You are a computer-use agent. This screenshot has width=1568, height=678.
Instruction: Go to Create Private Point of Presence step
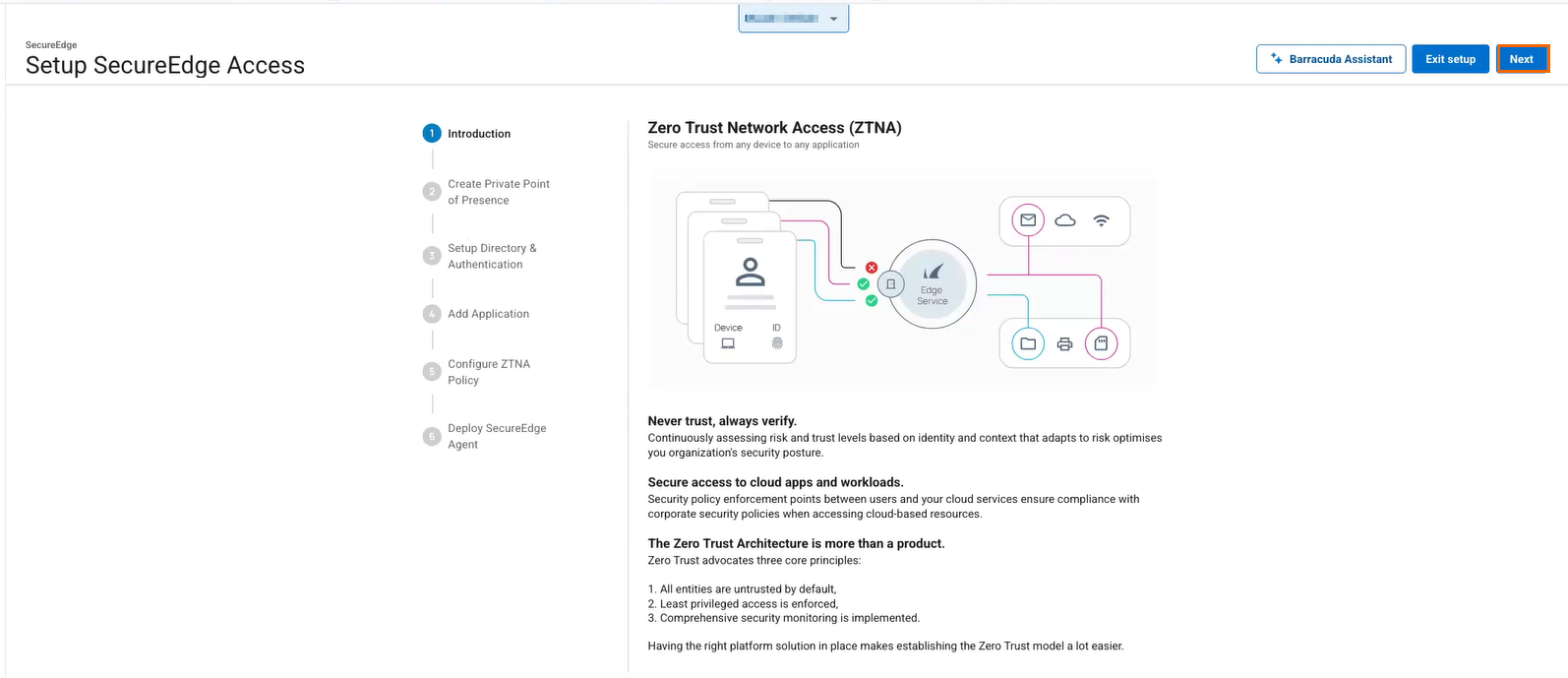pos(498,192)
